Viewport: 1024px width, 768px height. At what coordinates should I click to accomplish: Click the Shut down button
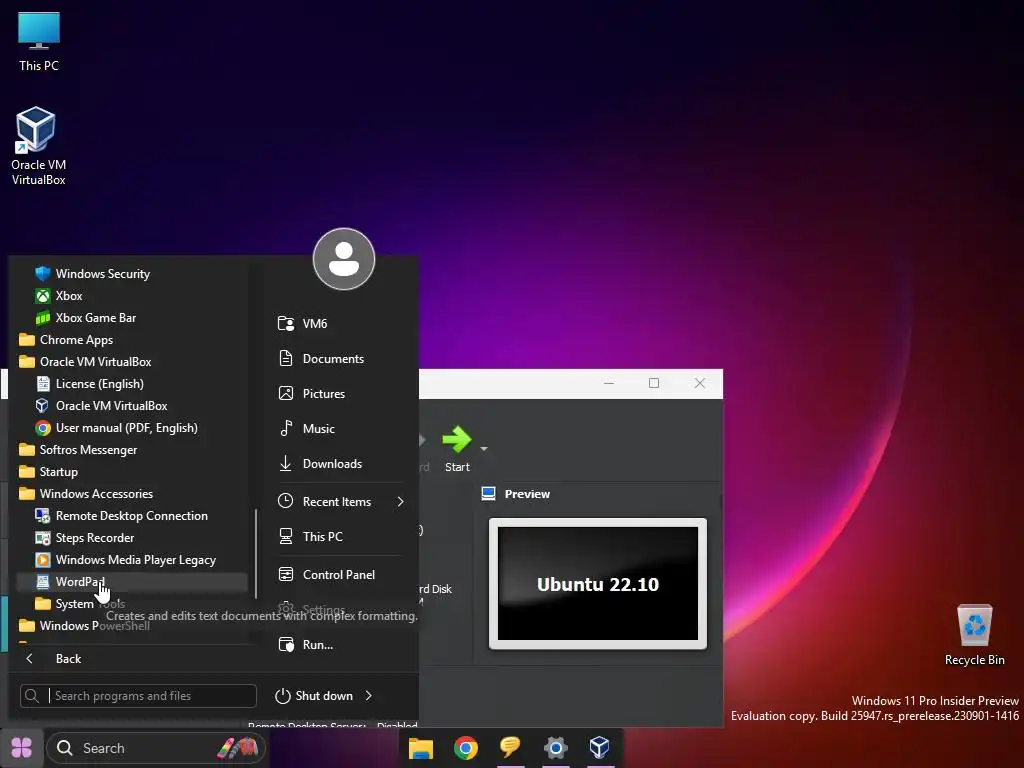[x=314, y=696]
